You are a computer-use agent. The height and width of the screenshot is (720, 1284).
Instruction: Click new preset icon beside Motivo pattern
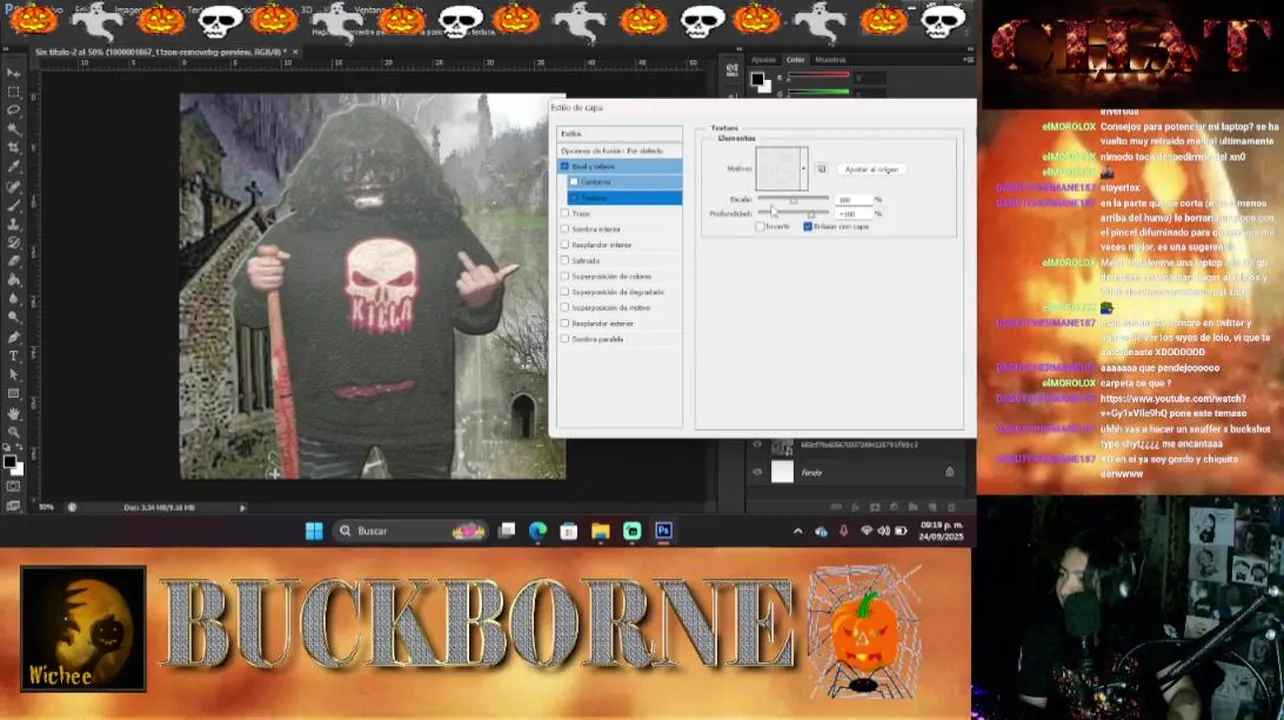tap(821, 169)
